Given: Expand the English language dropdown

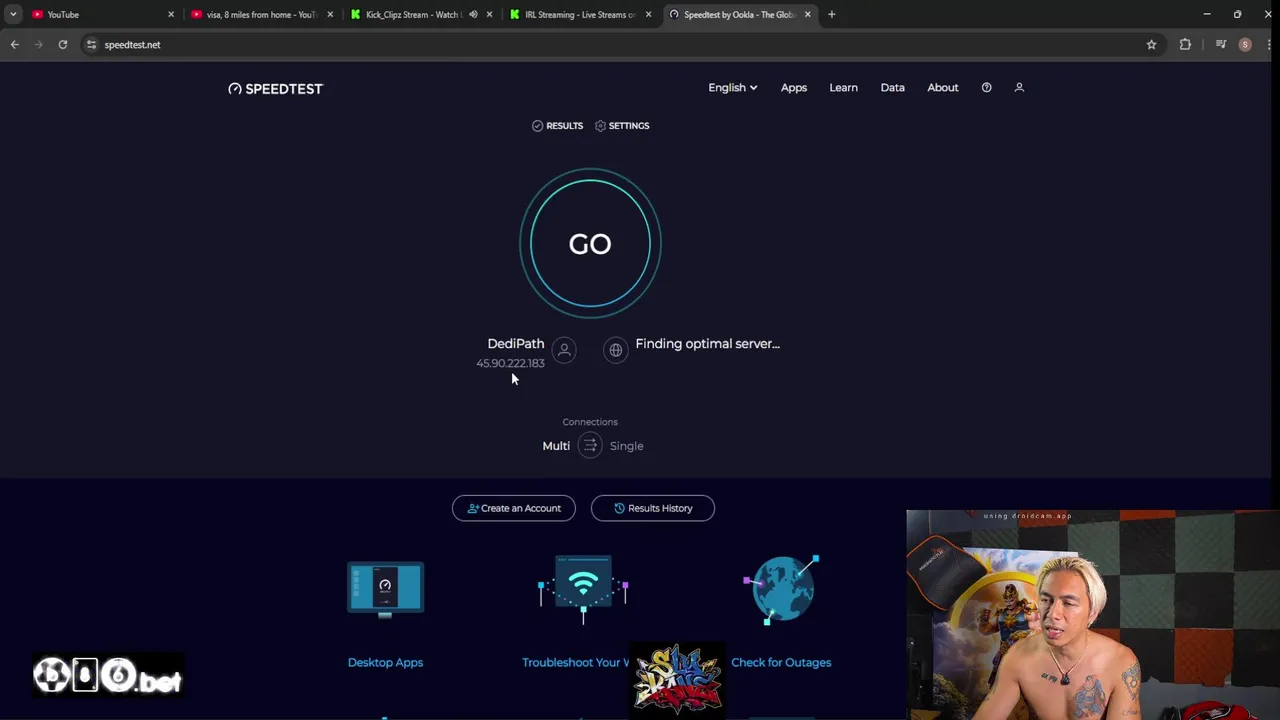Looking at the screenshot, I should [732, 88].
